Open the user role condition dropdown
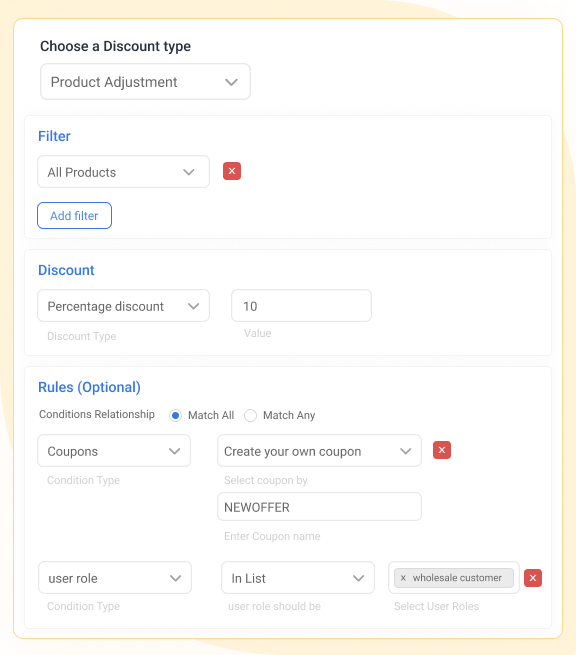 pyautogui.click(x=115, y=578)
